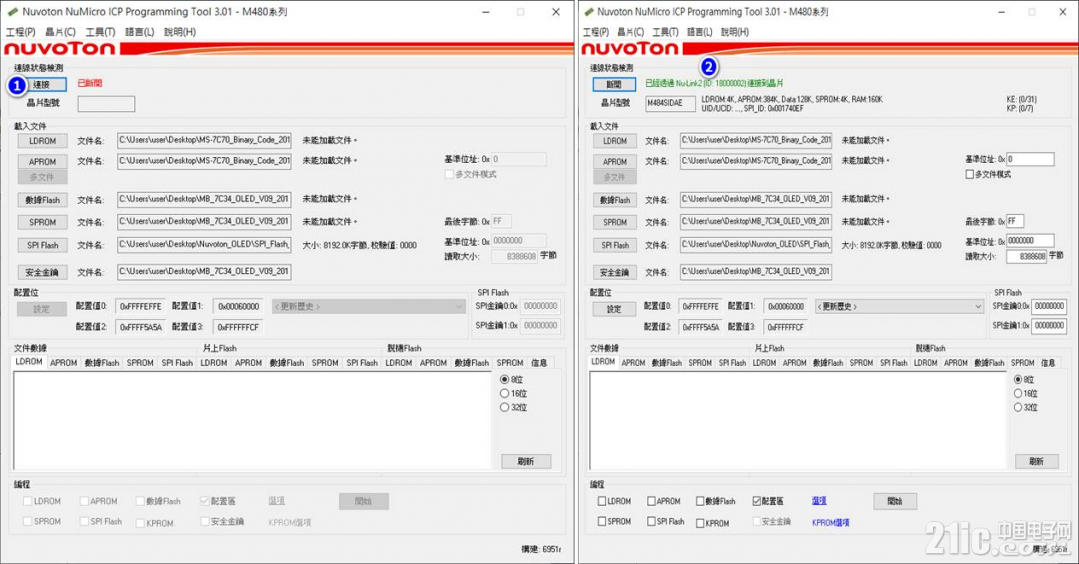Viewport: 1079px width, 564px height.
Task: Open 晶片(C) menu in left window
Action: click(x=61, y=32)
